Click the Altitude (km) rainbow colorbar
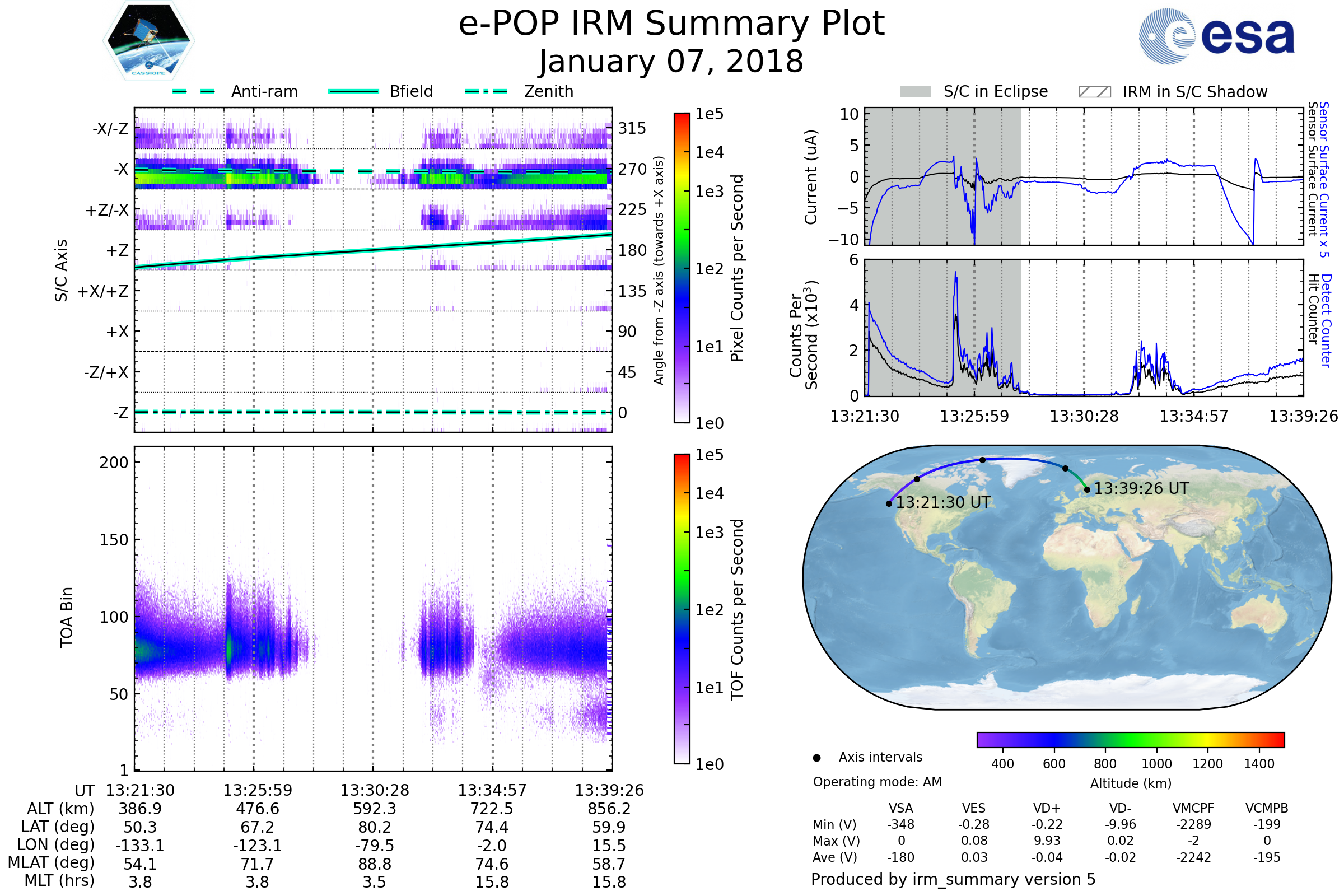Screen dimensions: 1344x896 coord(1130,739)
